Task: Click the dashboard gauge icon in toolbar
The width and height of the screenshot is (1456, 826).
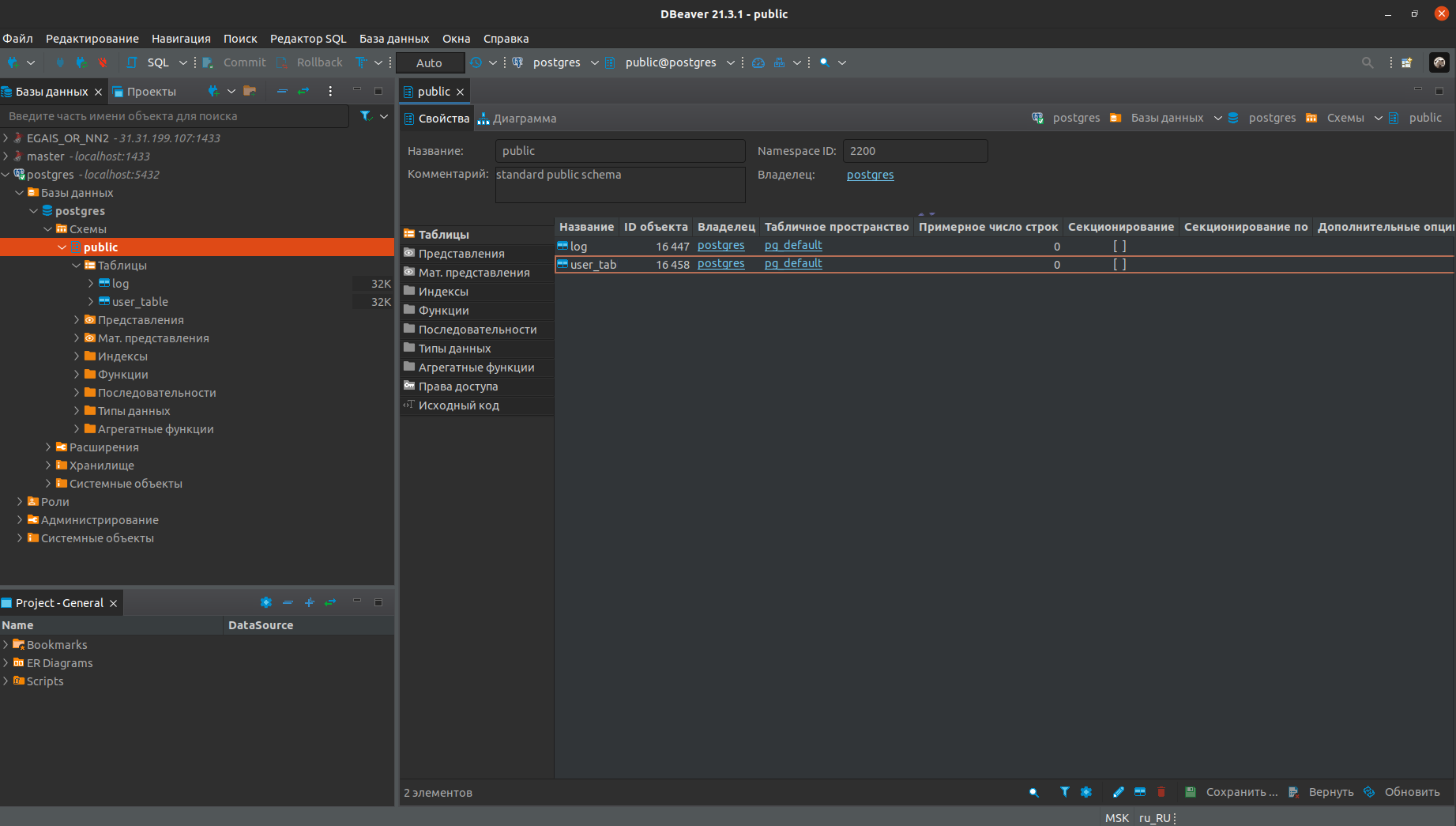Action: click(x=758, y=62)
